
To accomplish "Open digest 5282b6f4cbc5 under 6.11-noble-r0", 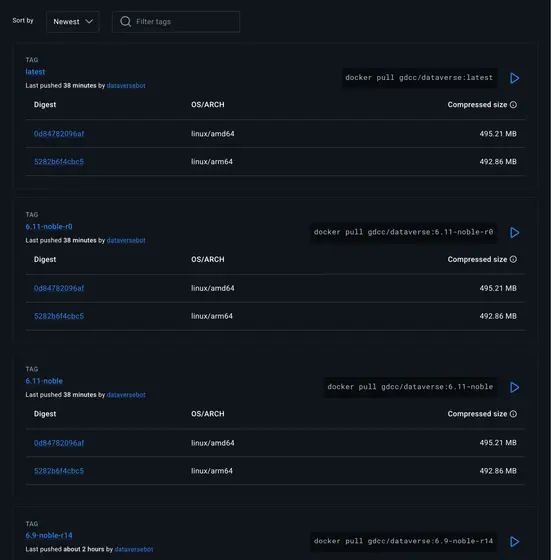I will [x=59, y=316].
